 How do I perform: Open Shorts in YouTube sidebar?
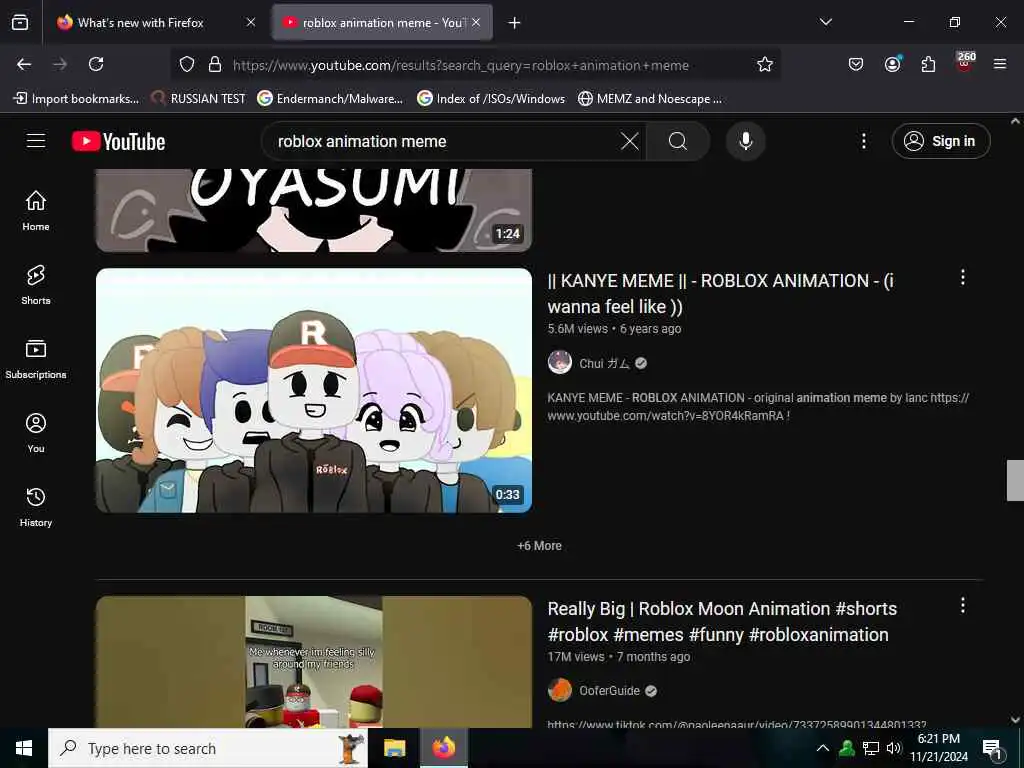(x=36, y=285)
